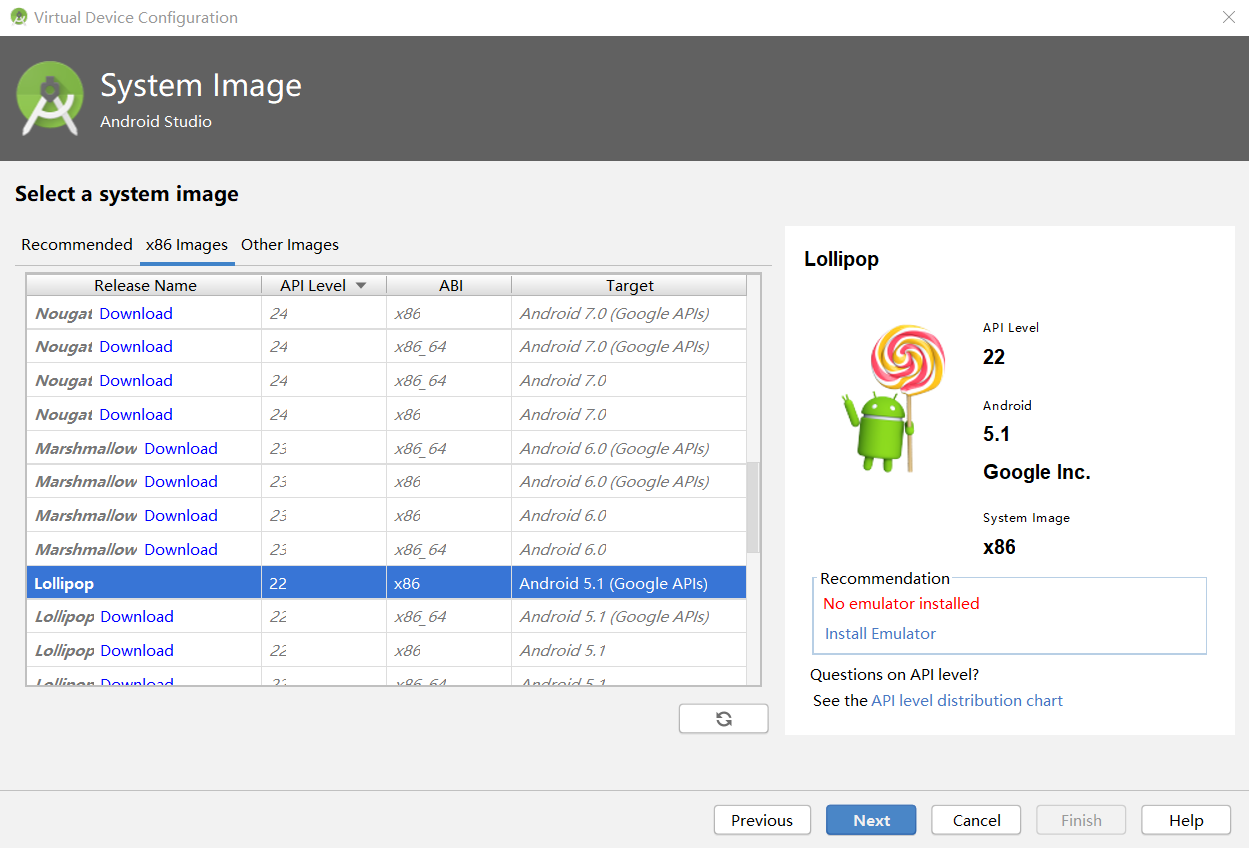Viewport: 1249px width, 848px height.
Task: Click API level 22 in the selected Lollipop row
Action: (x=324, y=583)
